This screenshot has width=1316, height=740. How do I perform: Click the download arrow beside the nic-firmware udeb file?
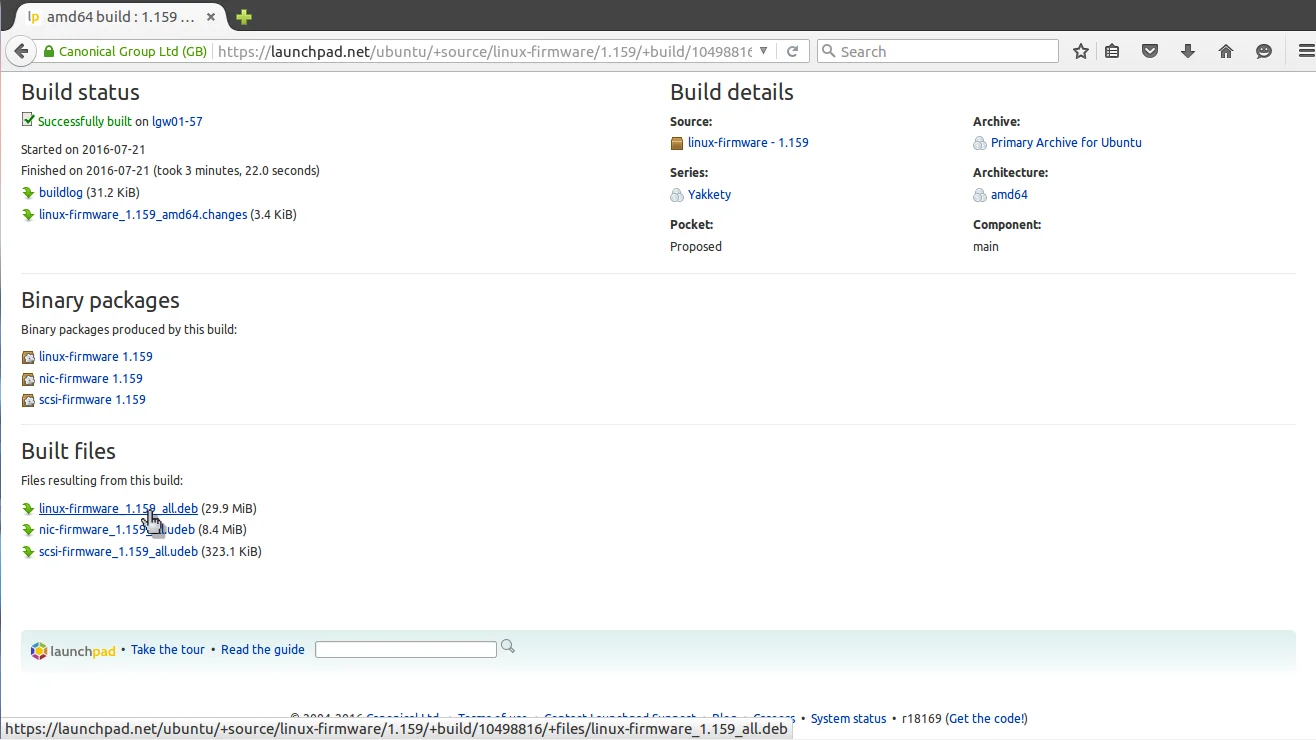pos(28,530)
